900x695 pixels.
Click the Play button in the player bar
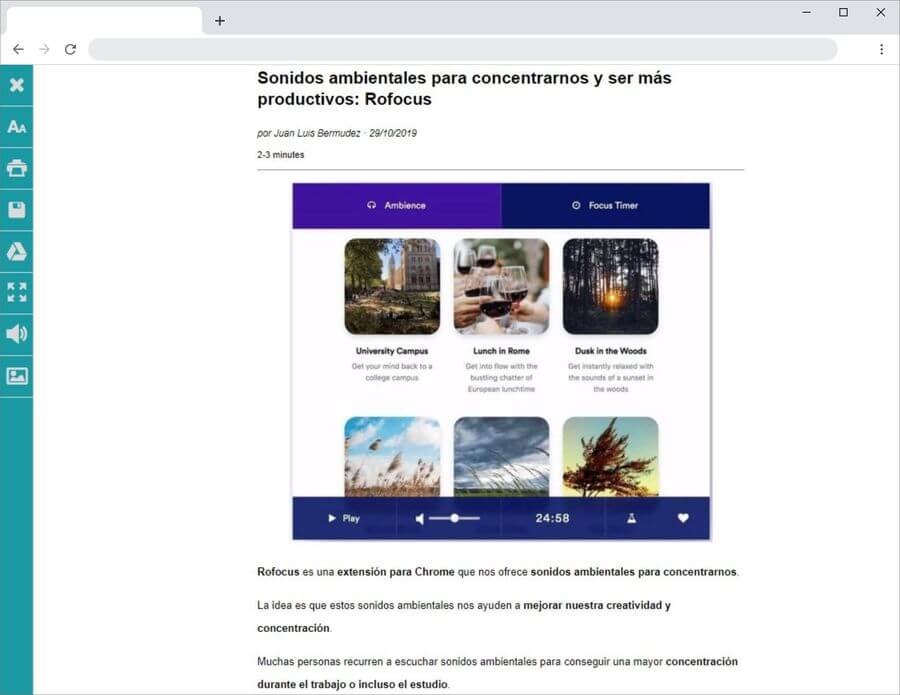(x=344, y=518)
